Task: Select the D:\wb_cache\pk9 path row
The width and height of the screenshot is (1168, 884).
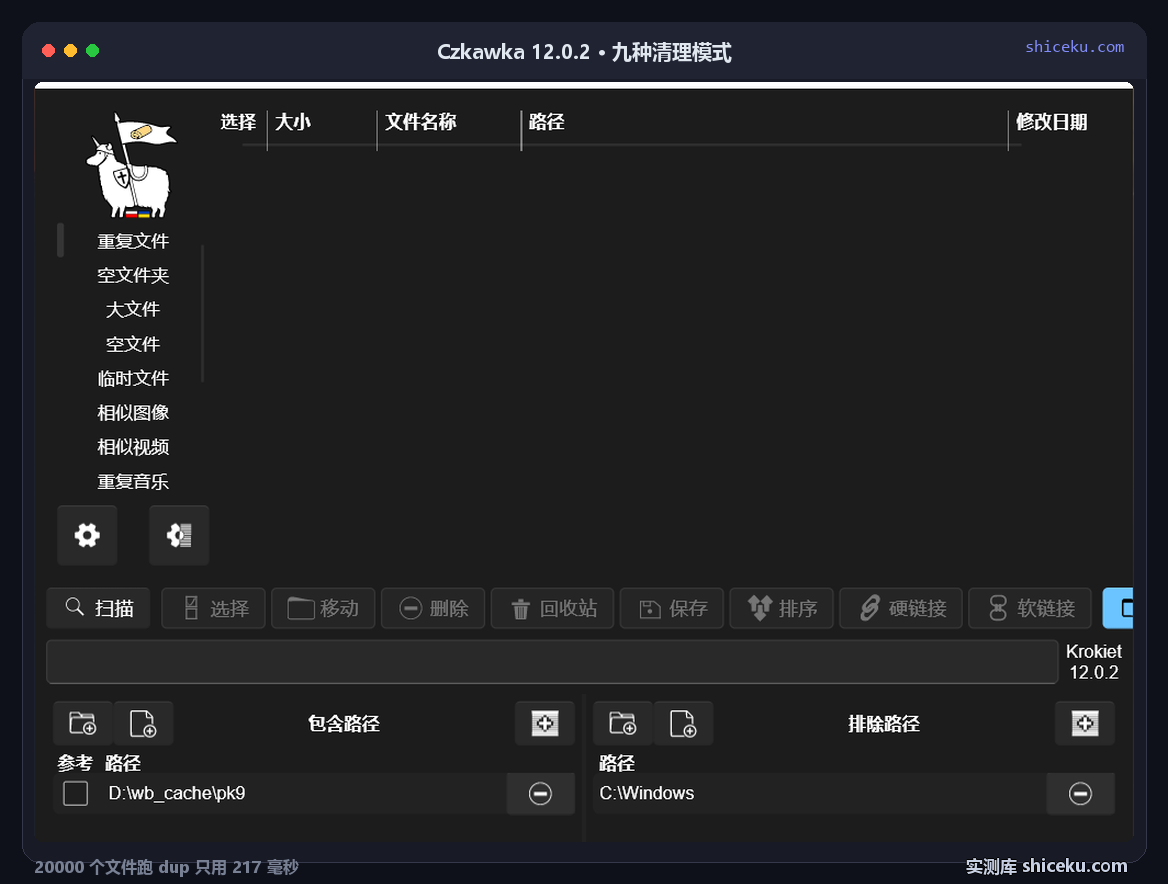Action: tap(280, 793)
